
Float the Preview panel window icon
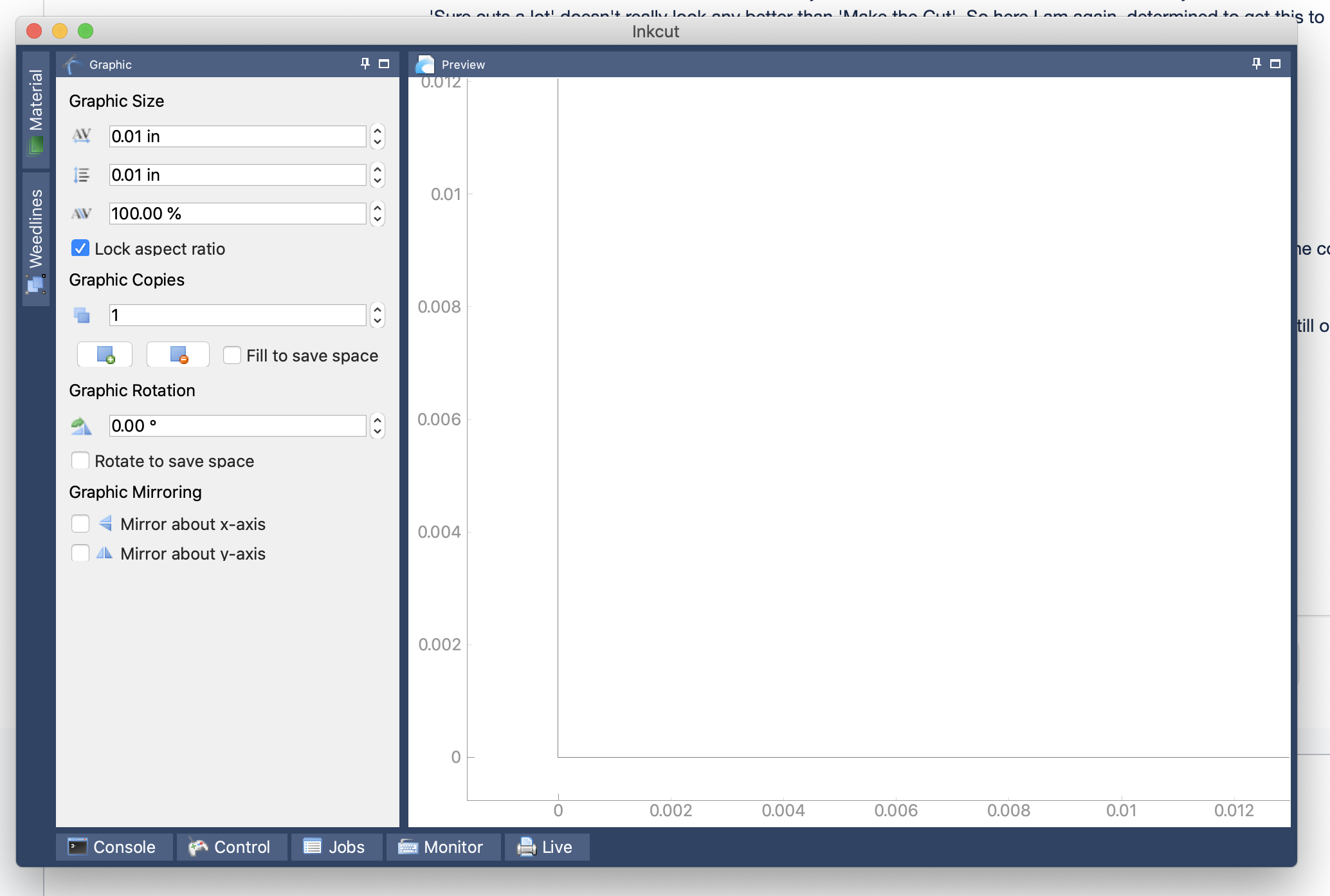click(x=1275, y=64)
